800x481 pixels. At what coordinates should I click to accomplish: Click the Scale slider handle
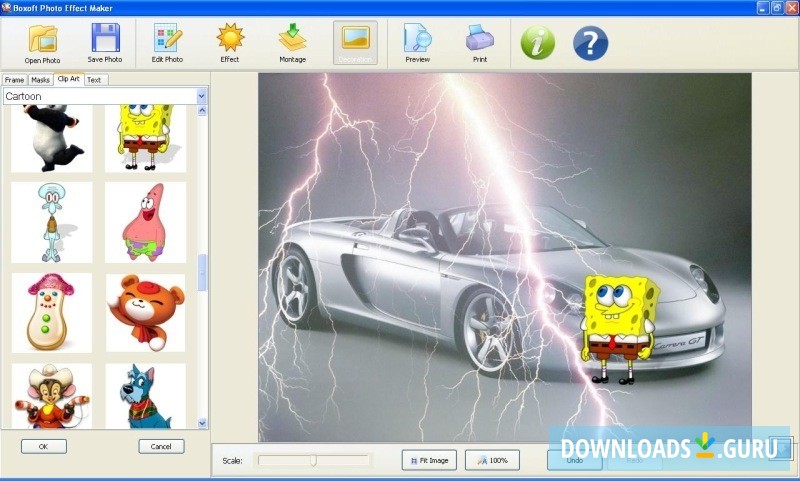(x=313, y=461)
